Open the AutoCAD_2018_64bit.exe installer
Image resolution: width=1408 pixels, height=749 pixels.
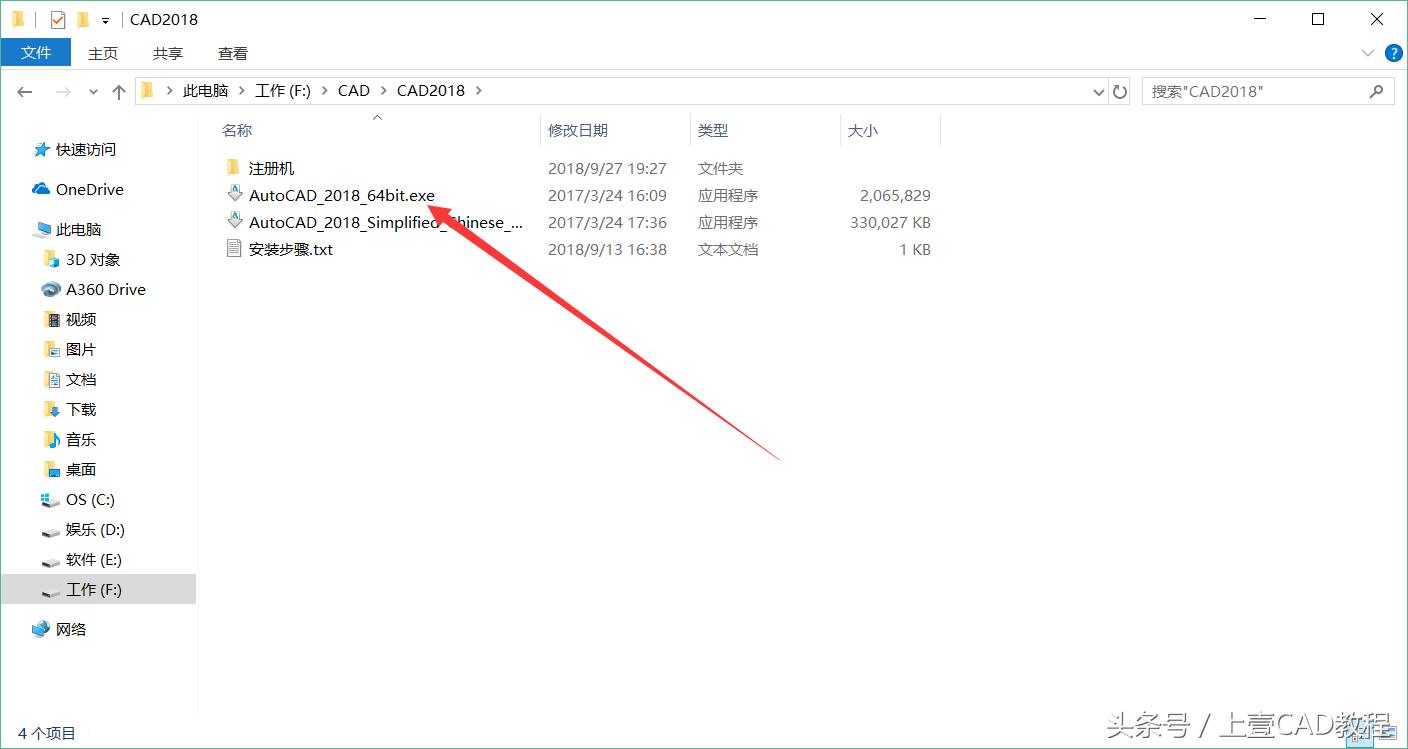pos(342,195)
